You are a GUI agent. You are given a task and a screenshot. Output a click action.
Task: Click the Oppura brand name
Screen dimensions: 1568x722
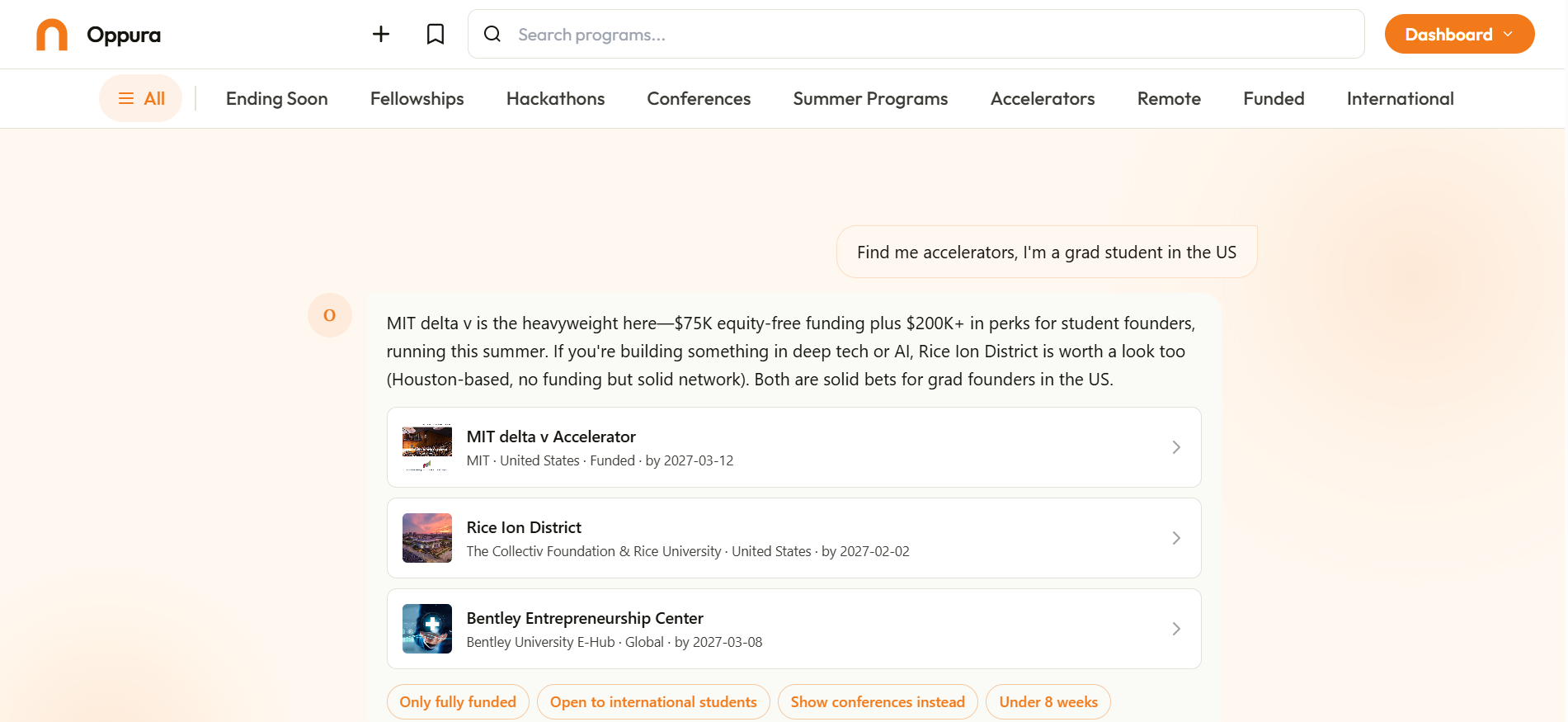tap(124, 35)
